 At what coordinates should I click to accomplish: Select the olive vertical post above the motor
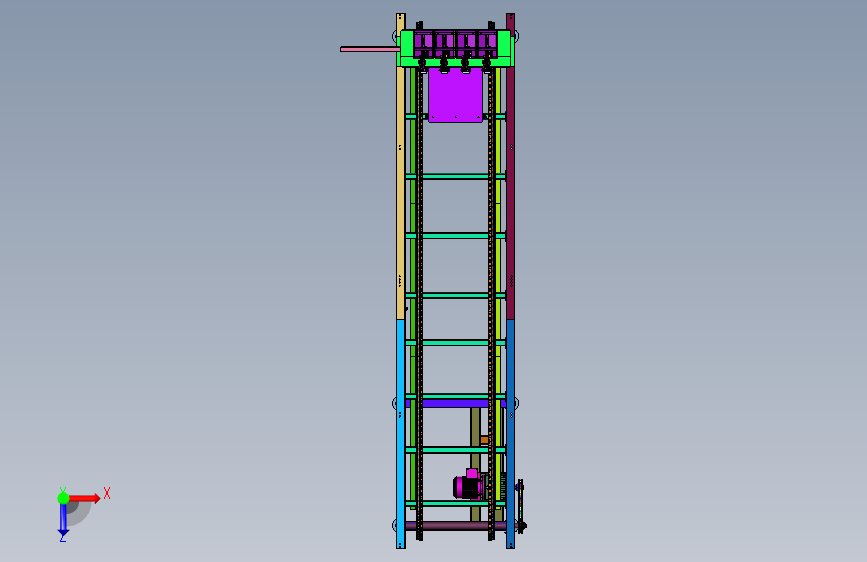point(475,427)
